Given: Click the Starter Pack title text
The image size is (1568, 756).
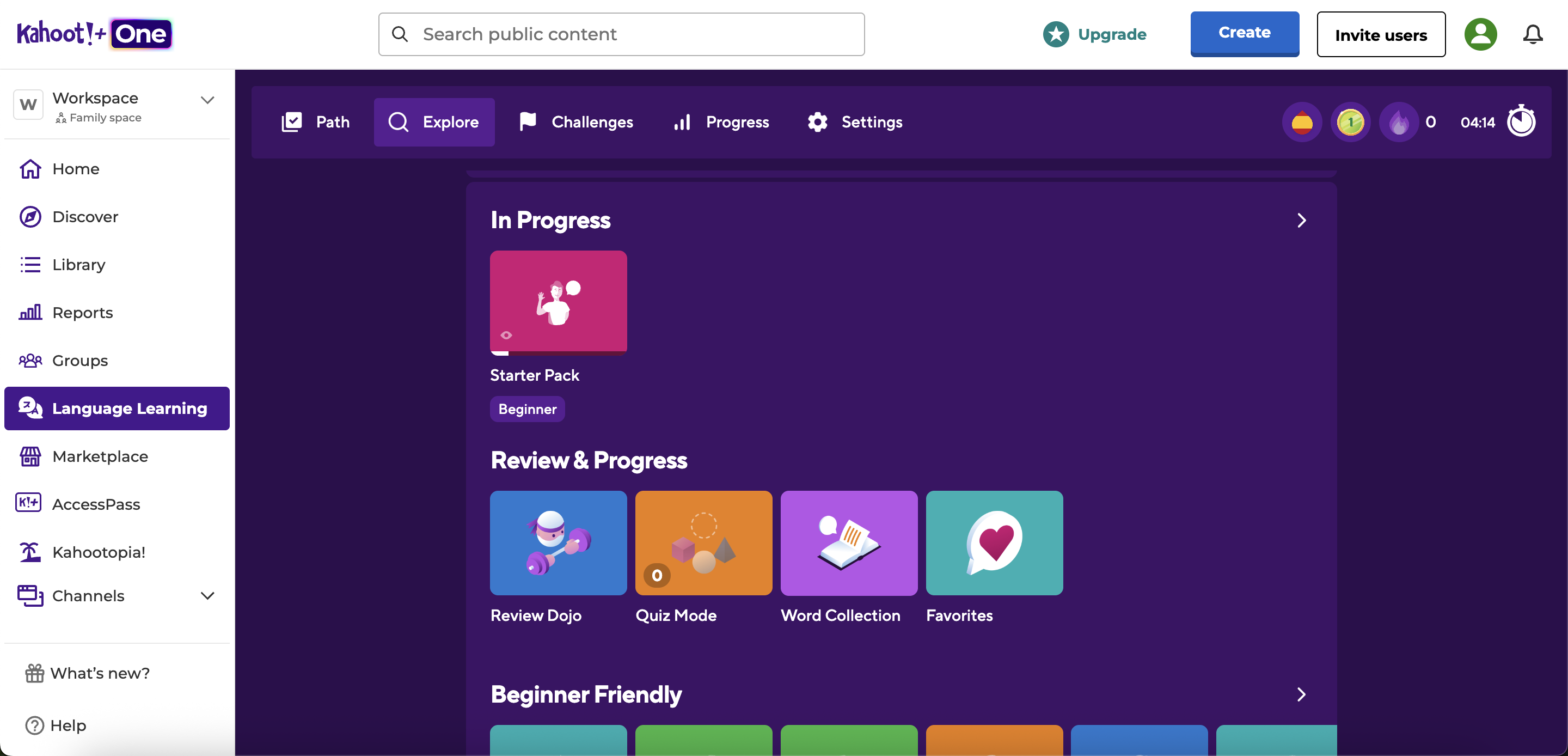Looking at the screenshot, I should (535, 375).
